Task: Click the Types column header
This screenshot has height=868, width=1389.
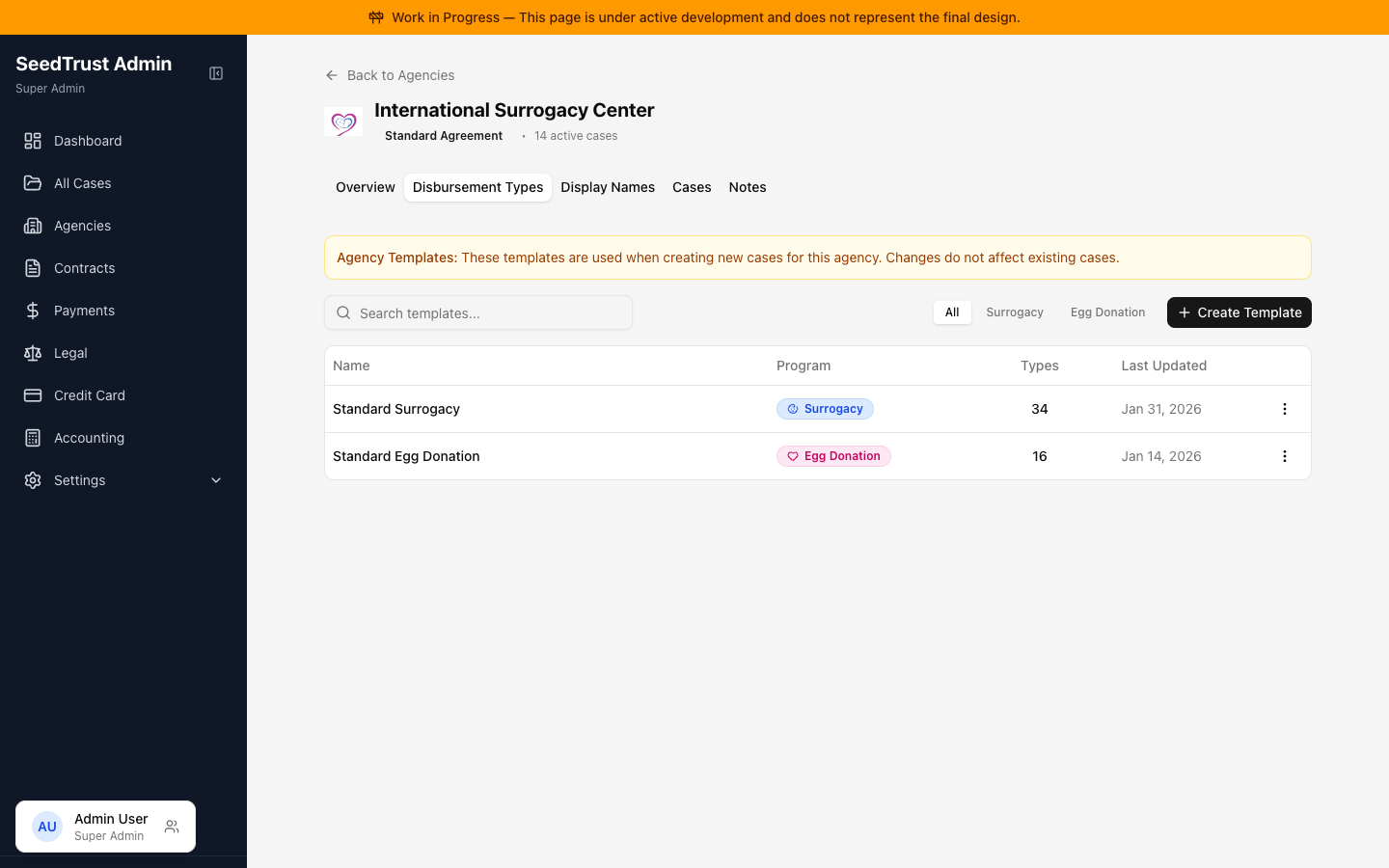Action: point(1040,366)
